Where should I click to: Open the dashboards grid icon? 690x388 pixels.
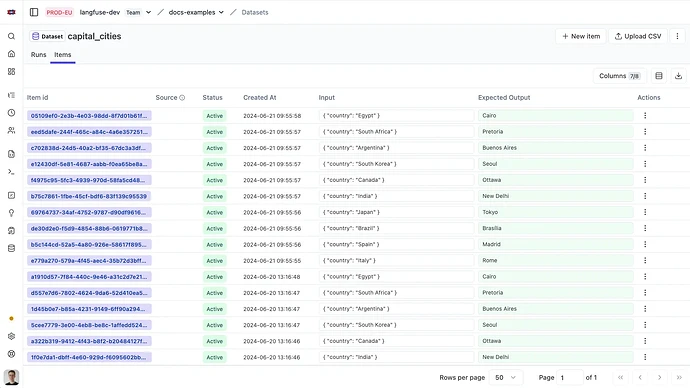tap(11, 71)
